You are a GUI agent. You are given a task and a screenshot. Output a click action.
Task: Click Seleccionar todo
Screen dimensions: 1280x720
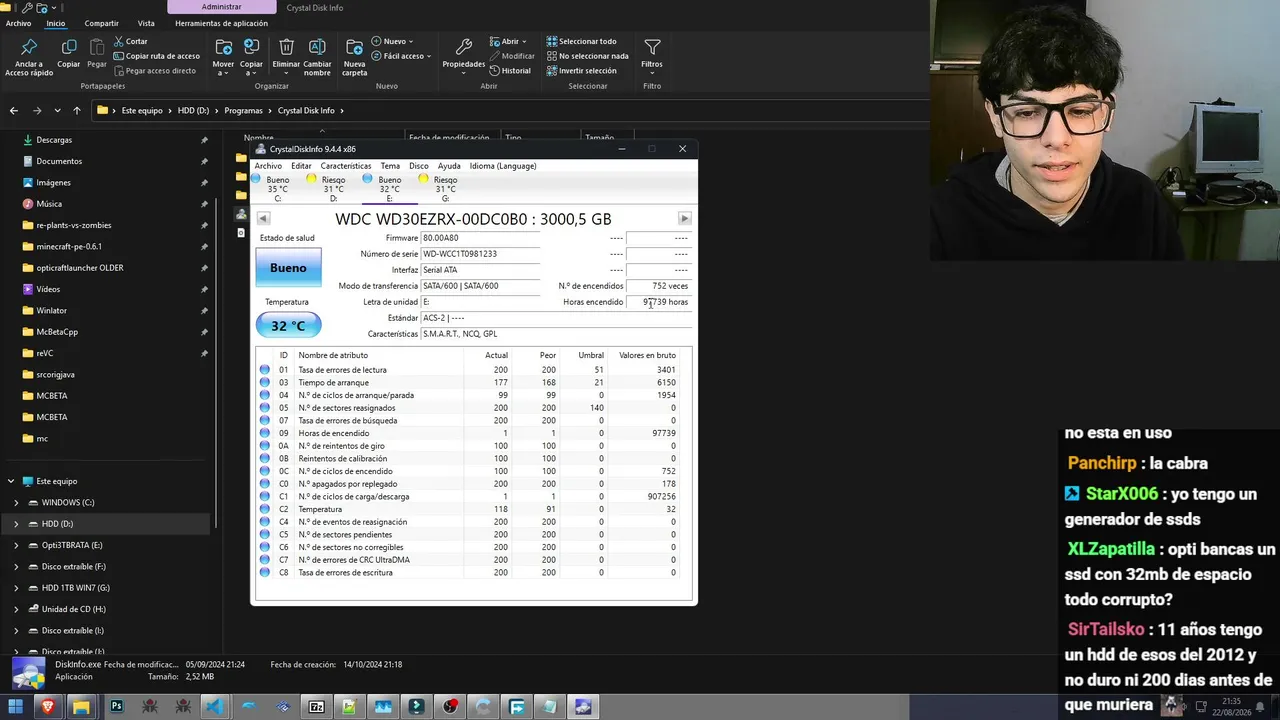(x=581, y=42)
